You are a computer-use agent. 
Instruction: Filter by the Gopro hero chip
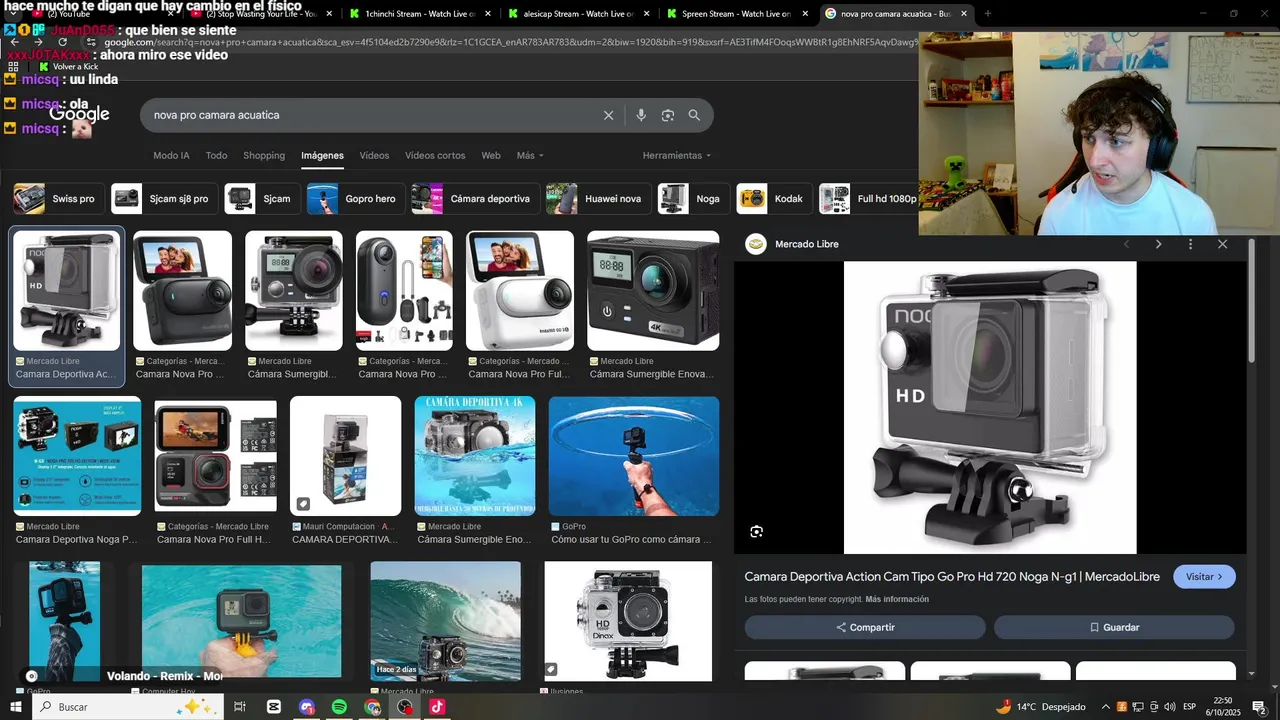(x=355, y=199)
